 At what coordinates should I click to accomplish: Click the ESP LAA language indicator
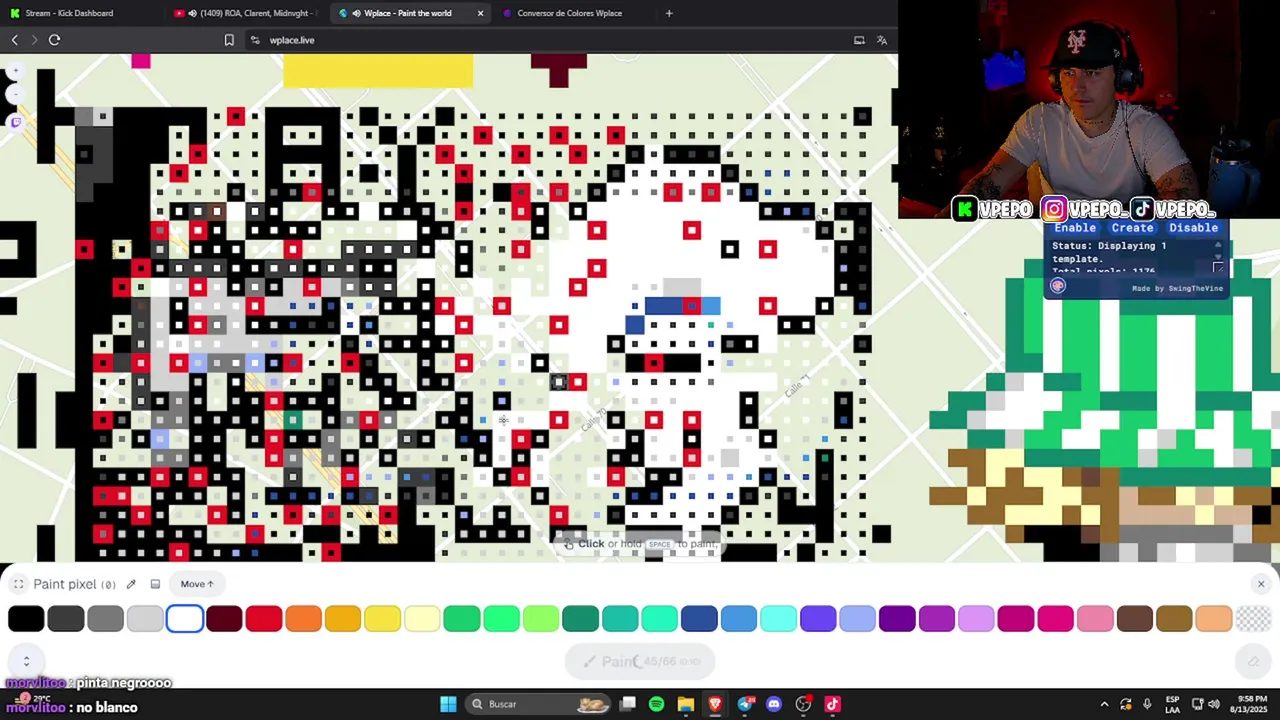pyautogui.click(x=1173, y=704)
